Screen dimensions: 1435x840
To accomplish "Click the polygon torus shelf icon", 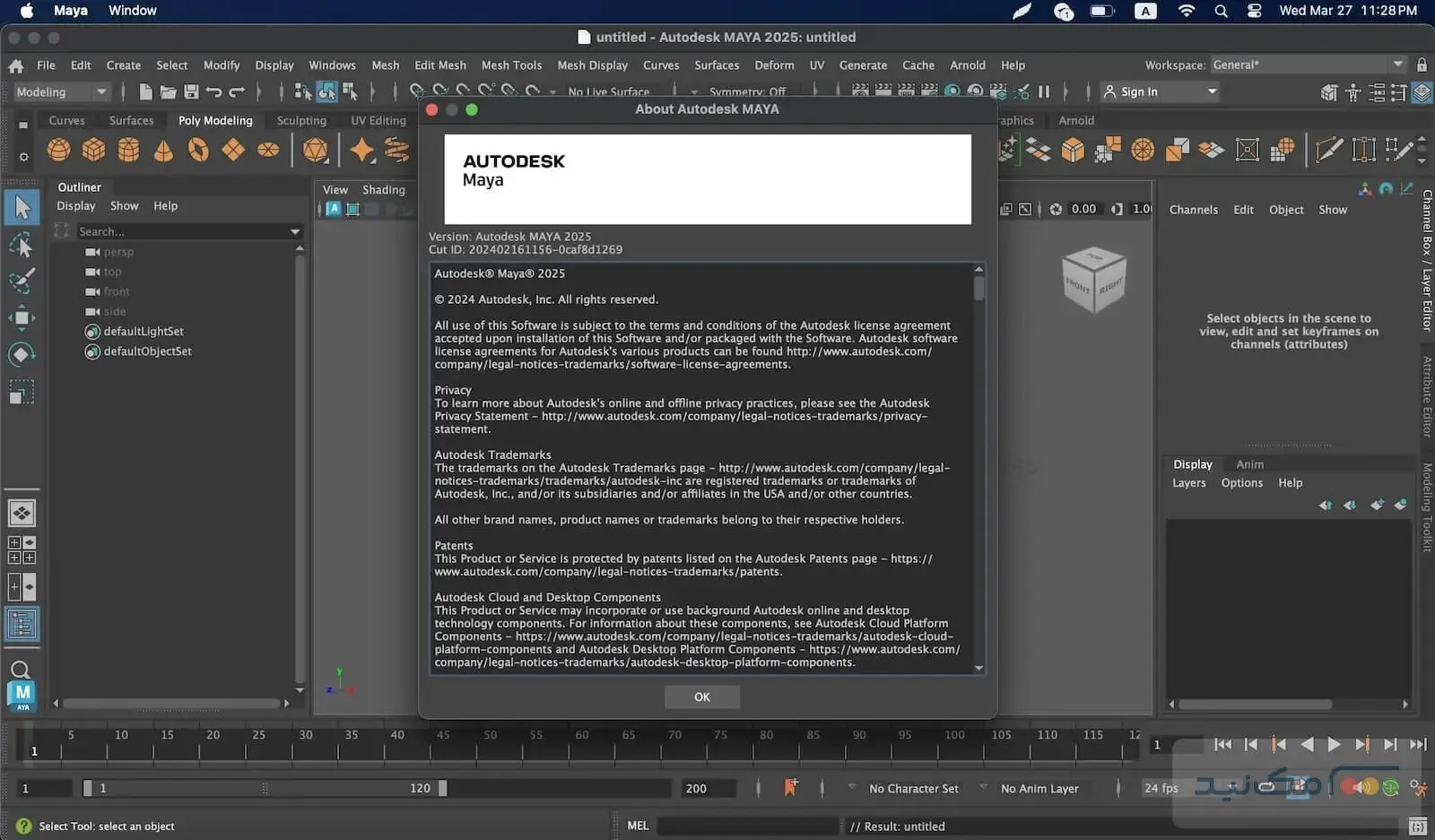I will 198,150.
